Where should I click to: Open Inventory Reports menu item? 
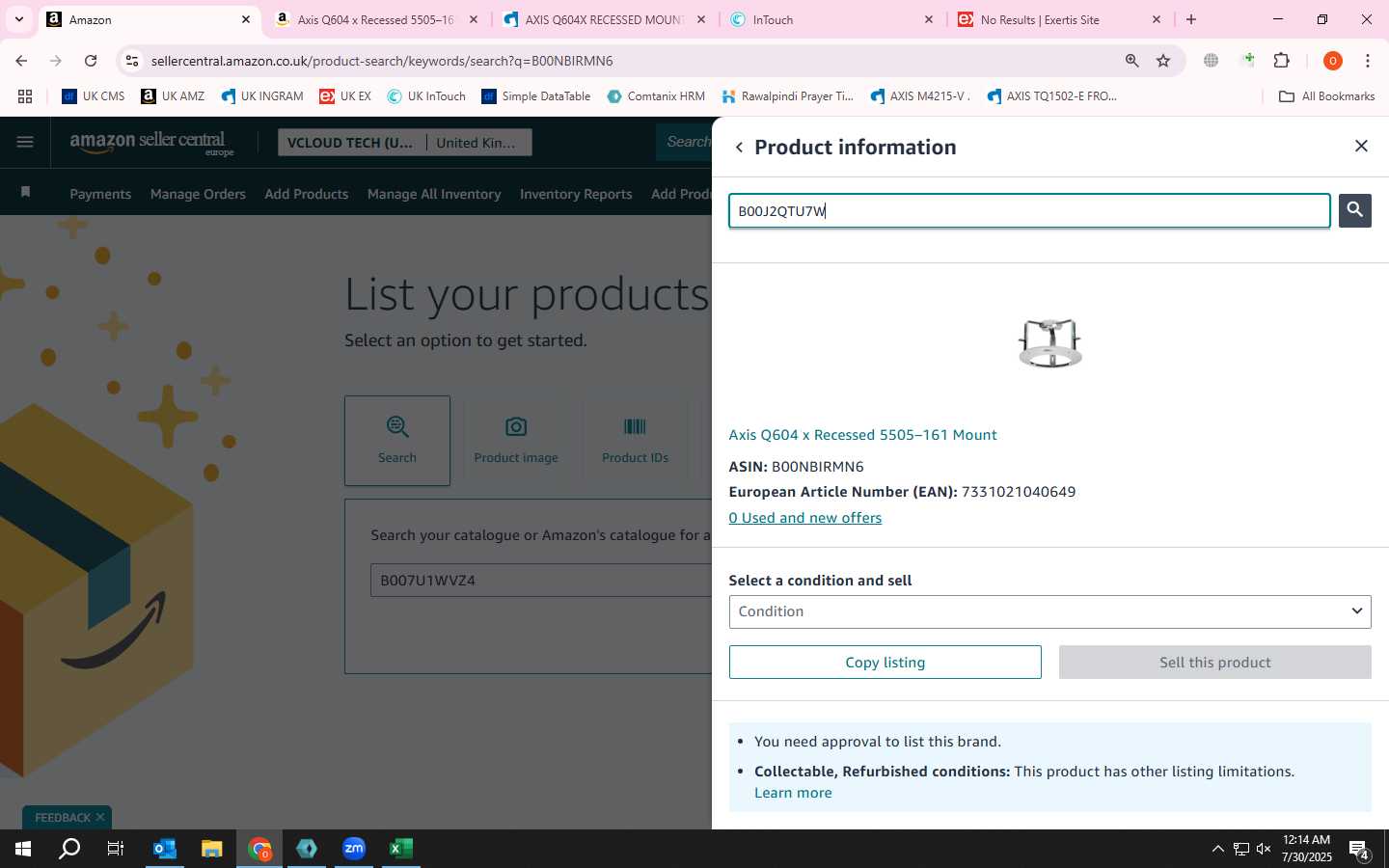click(576, 194)
